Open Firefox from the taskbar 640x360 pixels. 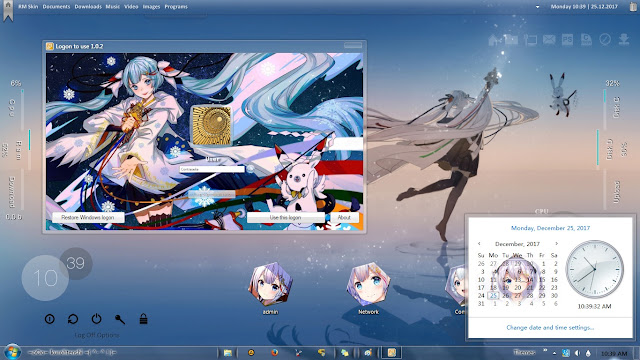click(275, 352)
